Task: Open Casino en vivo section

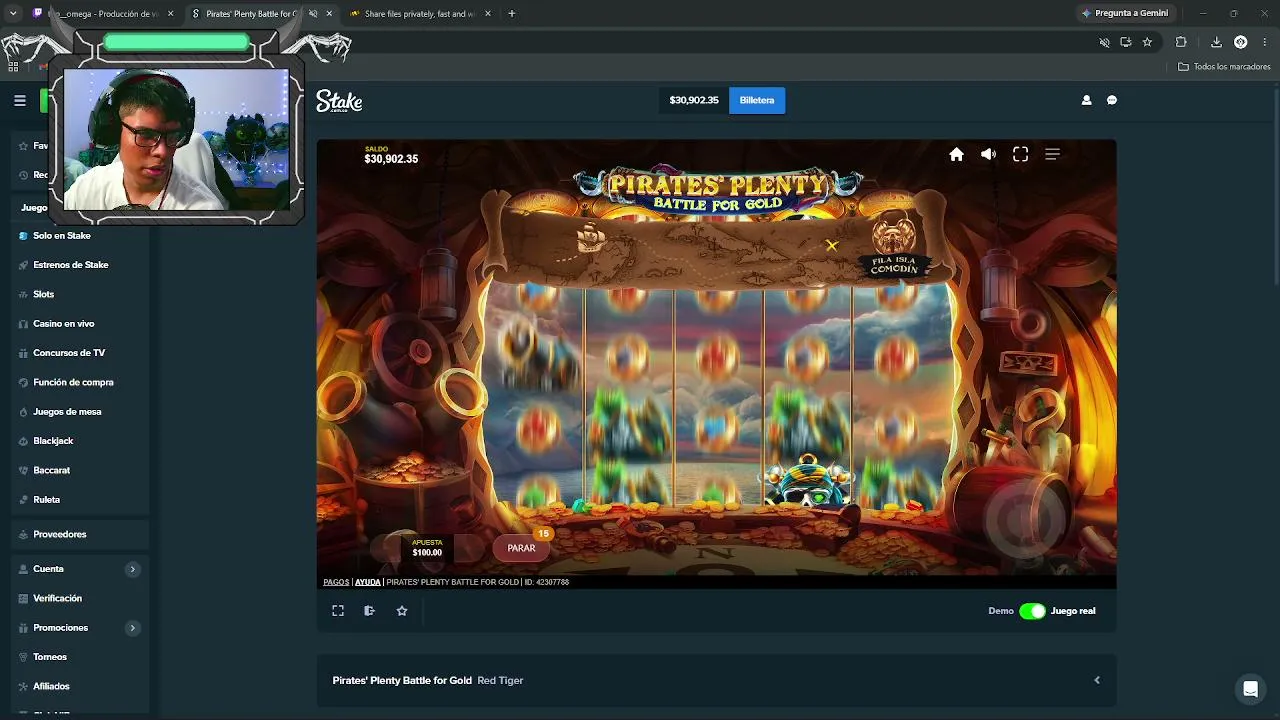Action: 64,324
